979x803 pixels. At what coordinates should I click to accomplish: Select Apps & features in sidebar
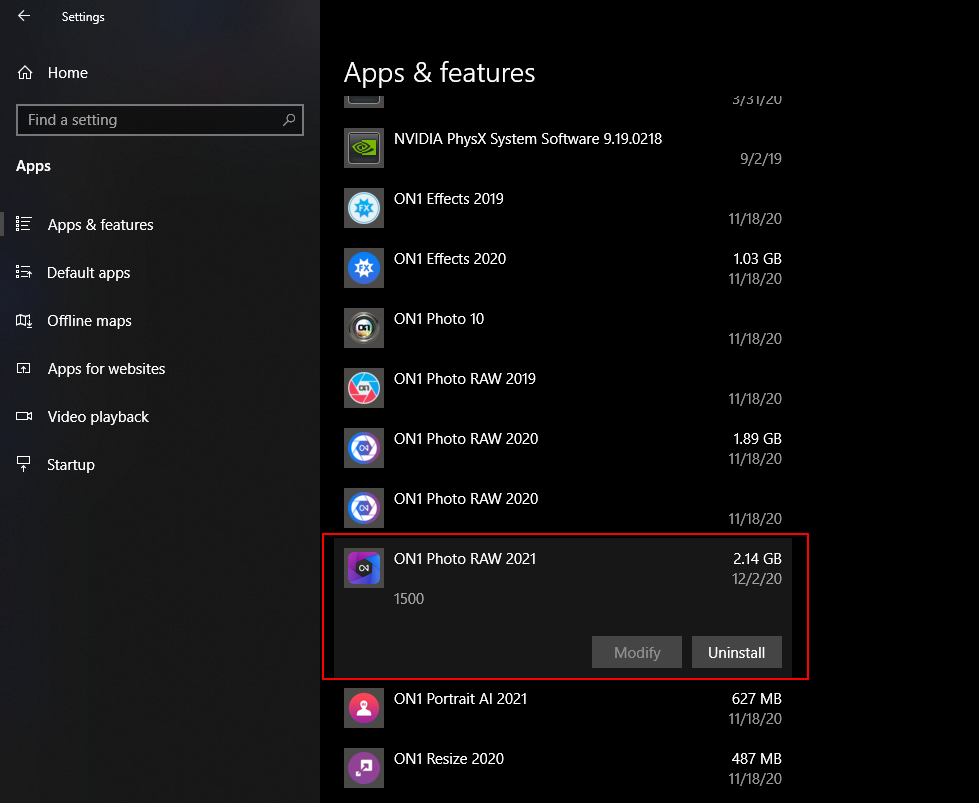100,225
